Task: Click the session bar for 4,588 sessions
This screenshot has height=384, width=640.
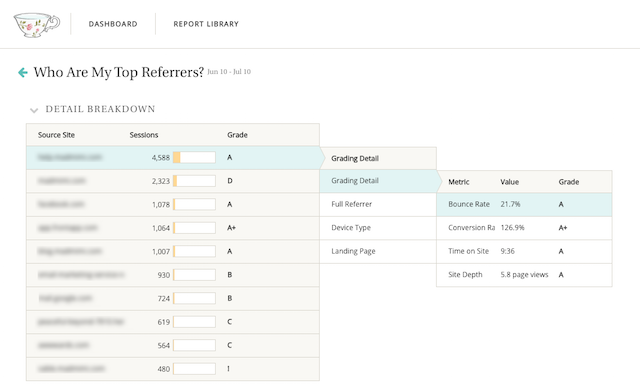Action: coord(194,158)
